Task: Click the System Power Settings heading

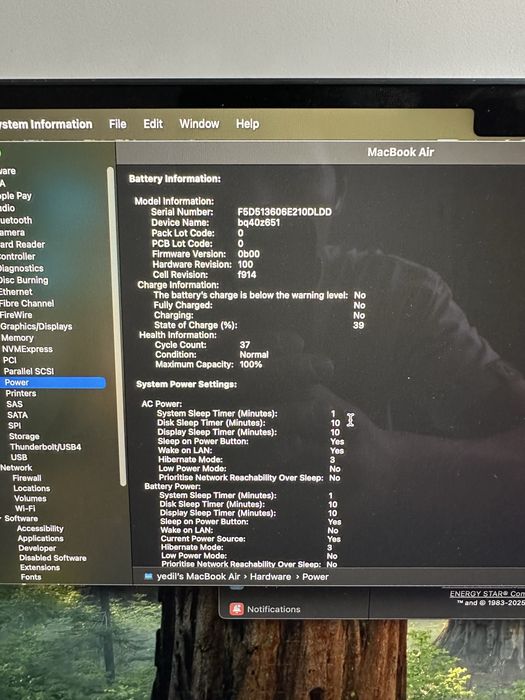Action: pos(186,384)
